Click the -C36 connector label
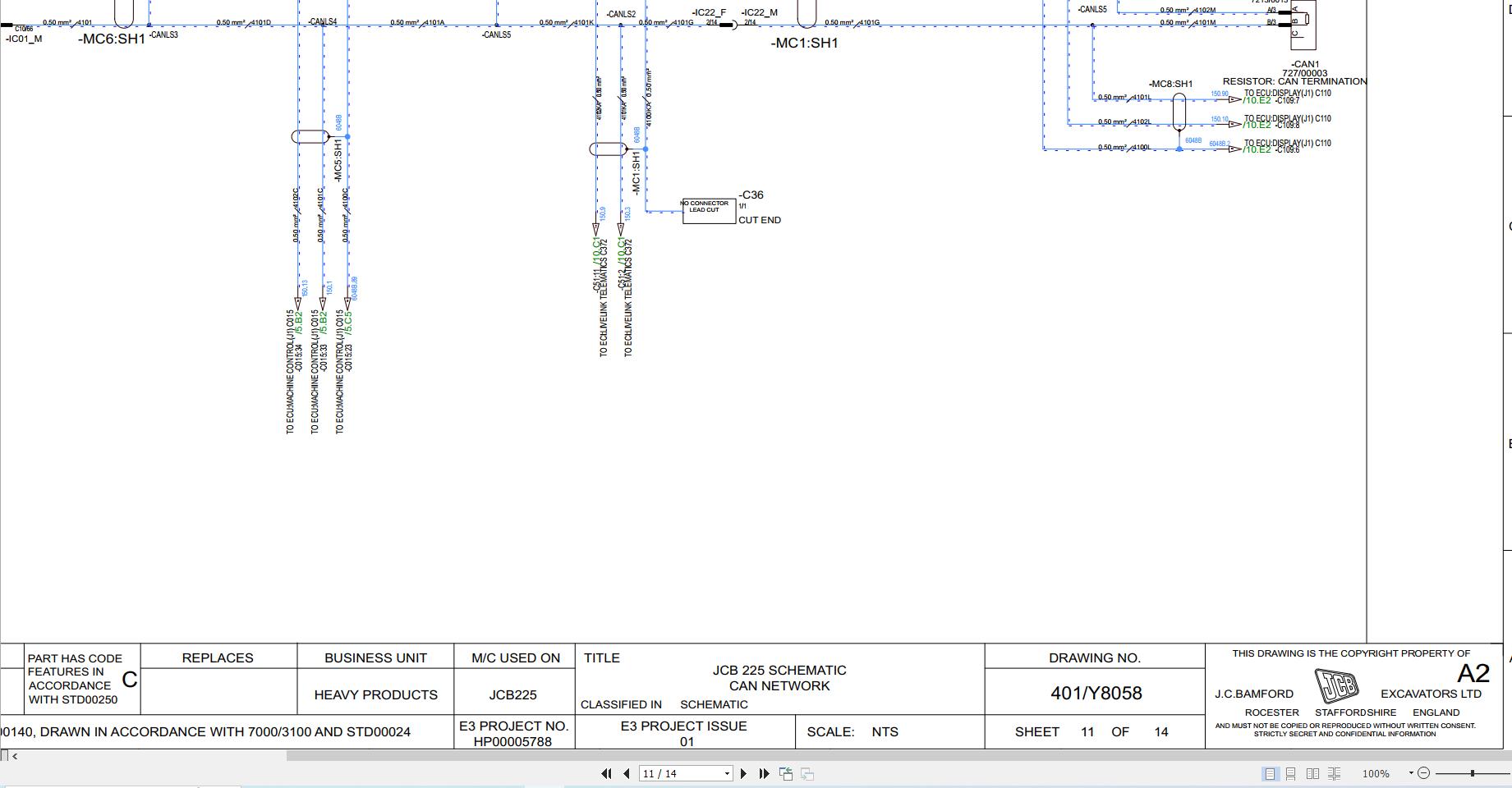 751,195
